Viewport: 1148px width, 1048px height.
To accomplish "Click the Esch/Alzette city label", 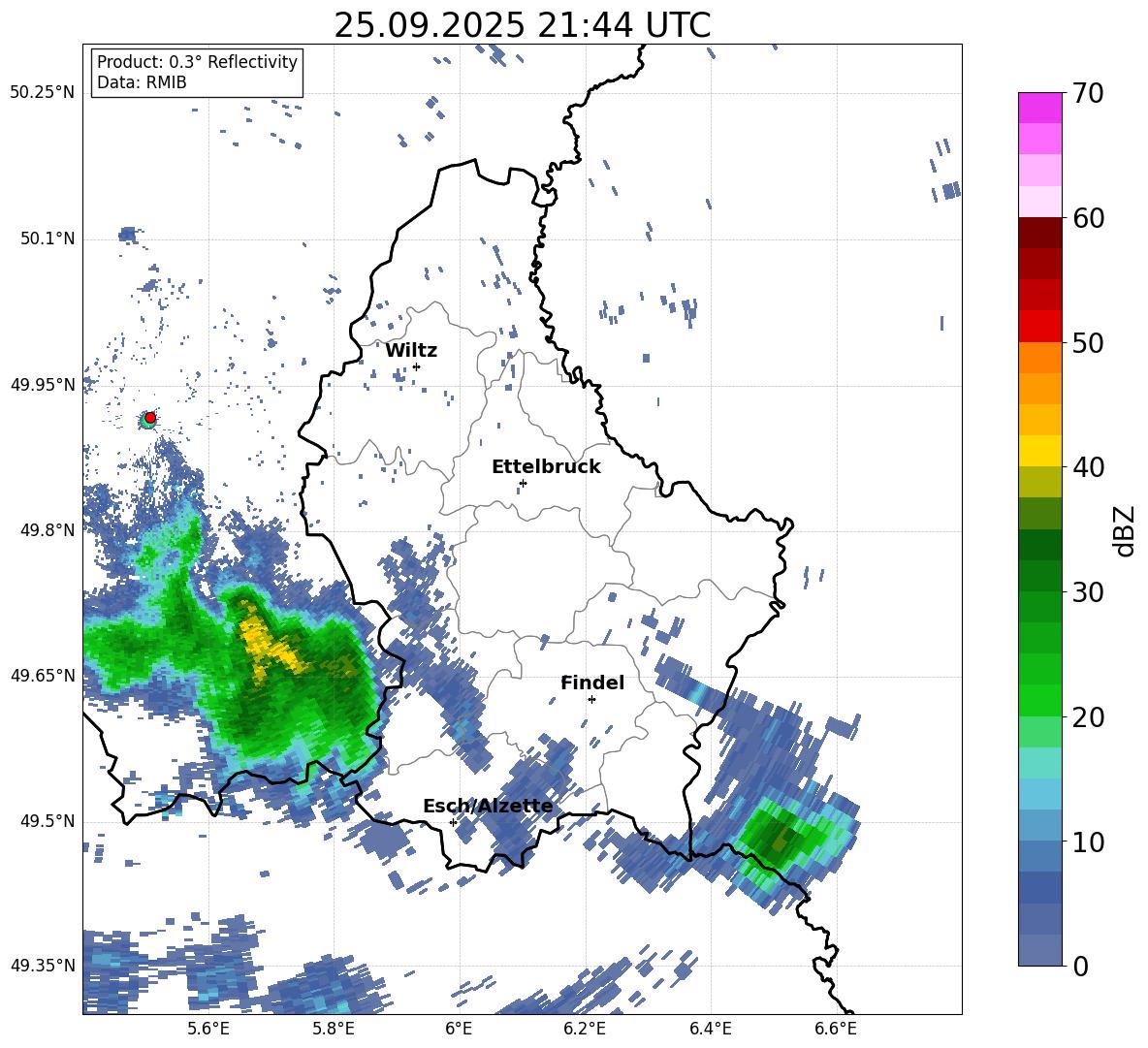I will pyautogui.click(x=488, y=806).
